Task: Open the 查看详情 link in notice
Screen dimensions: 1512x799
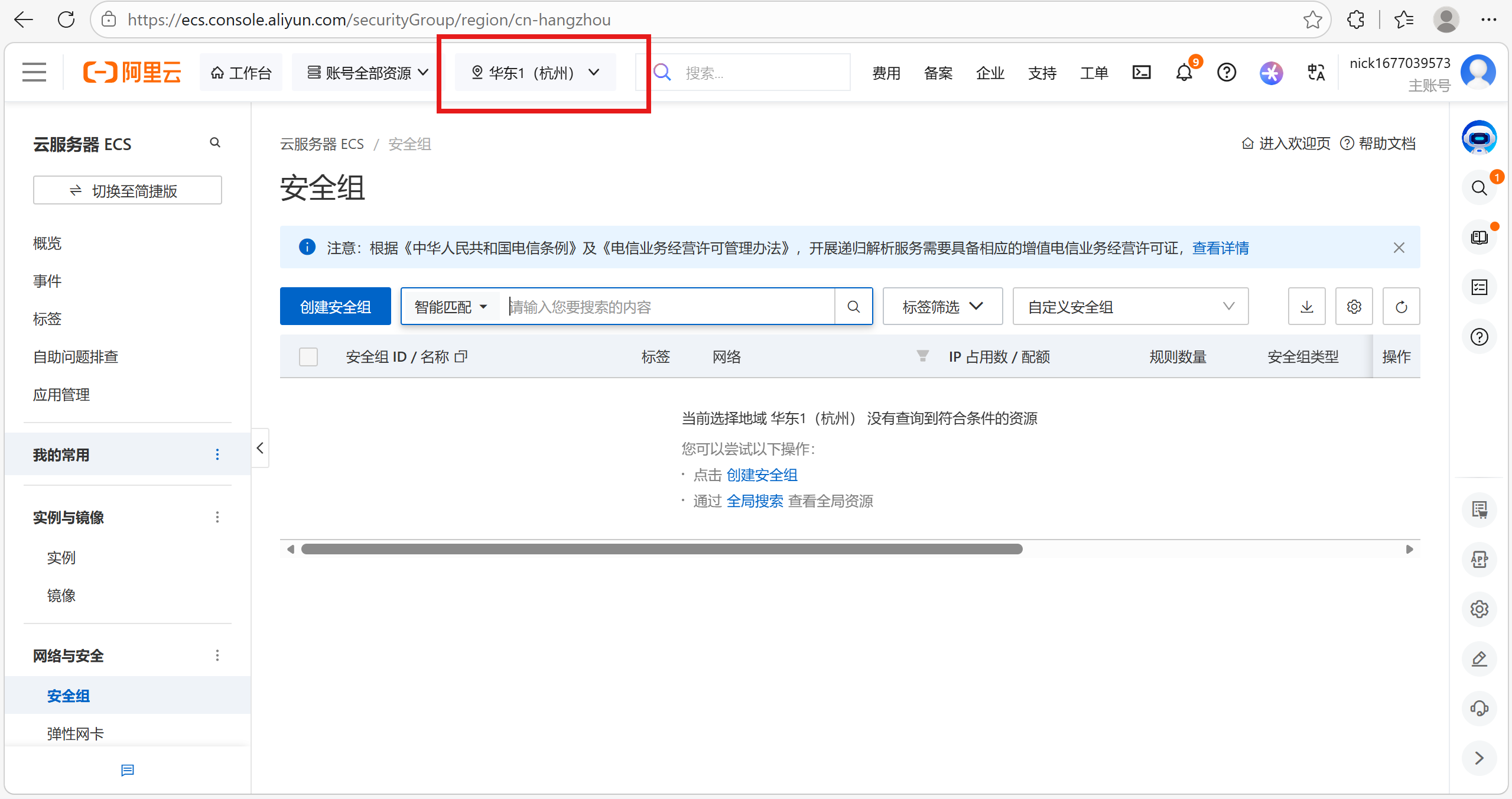Action: point(1220,248)
